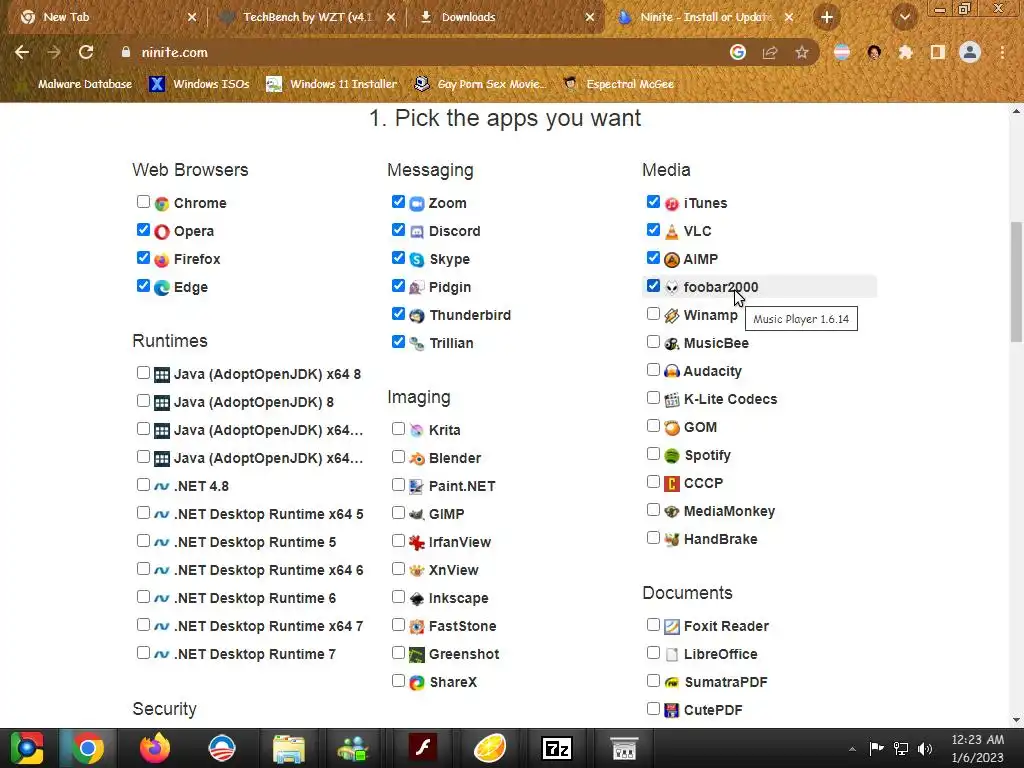Check the HandBrake checkbox
This screenshot has height=768, width=1024.
coord(653,537)
